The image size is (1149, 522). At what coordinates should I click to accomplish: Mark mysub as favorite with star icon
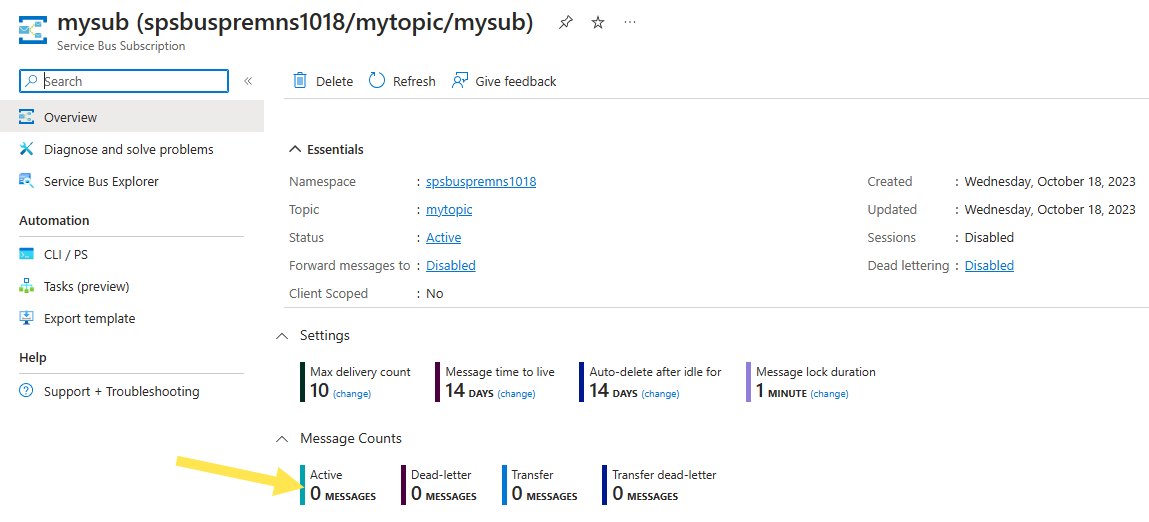pos(598,23)
